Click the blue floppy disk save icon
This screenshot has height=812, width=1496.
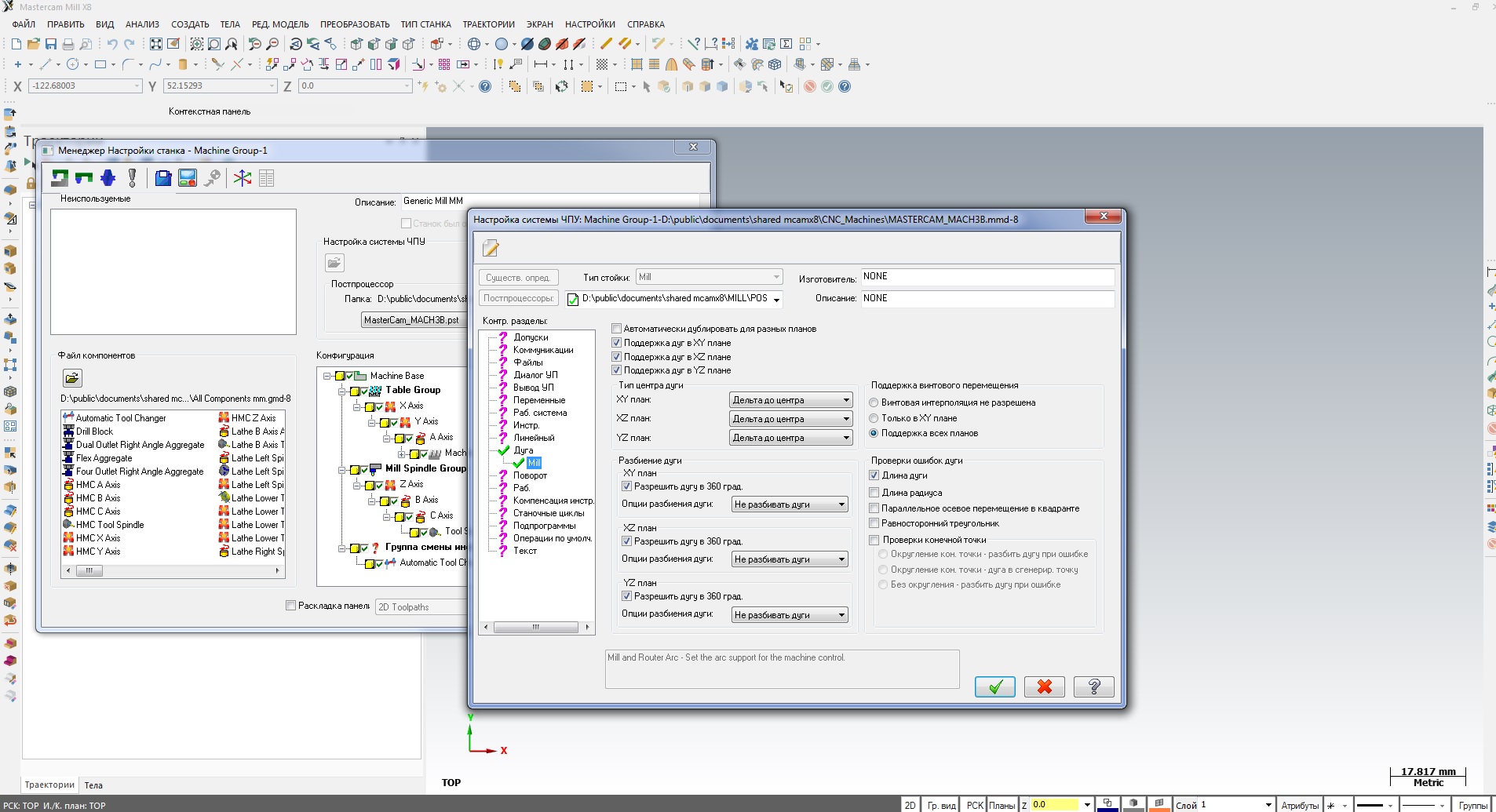click(162, 178)
